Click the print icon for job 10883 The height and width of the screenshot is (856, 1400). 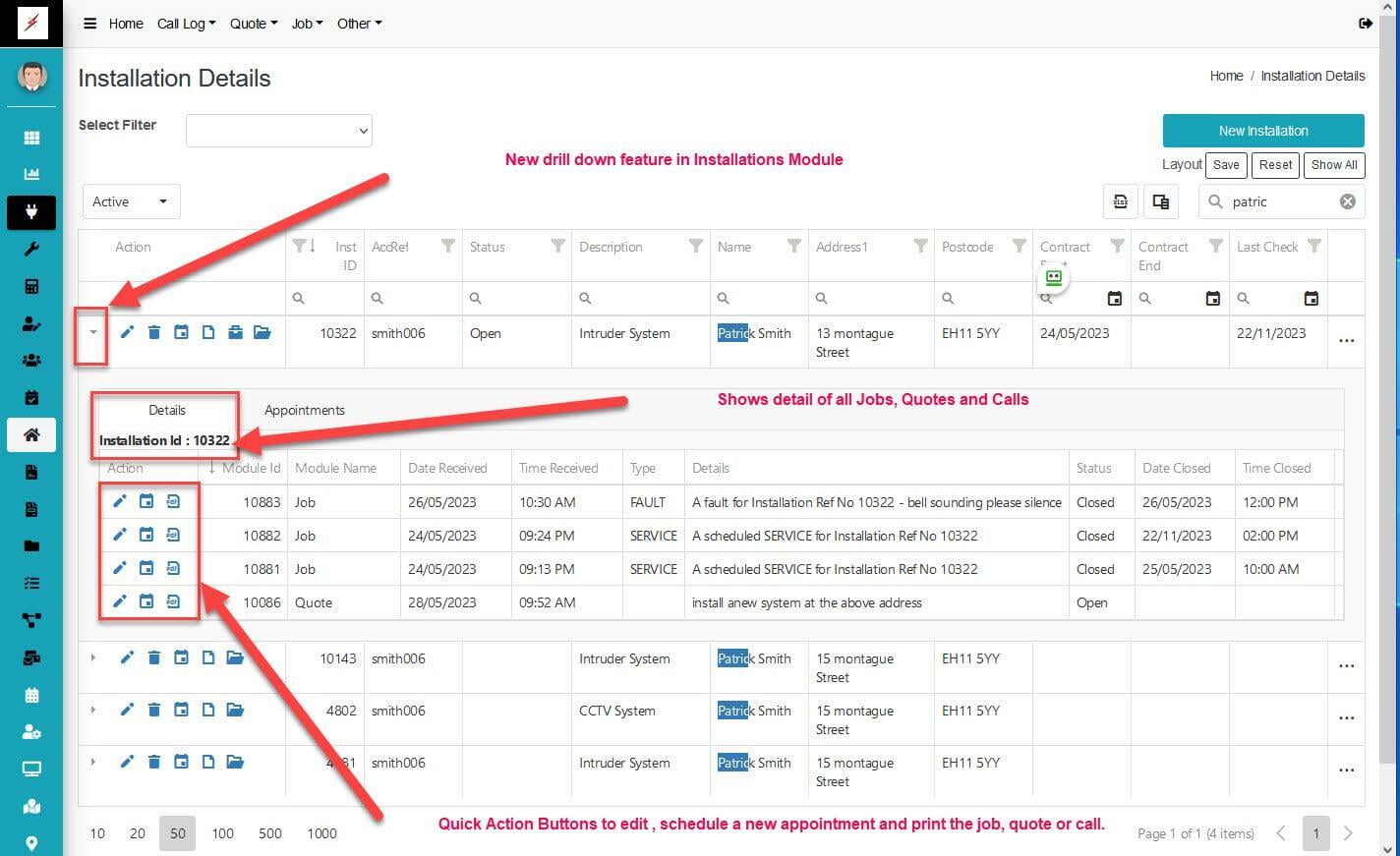pyautogui.click(x=173, y=501)
